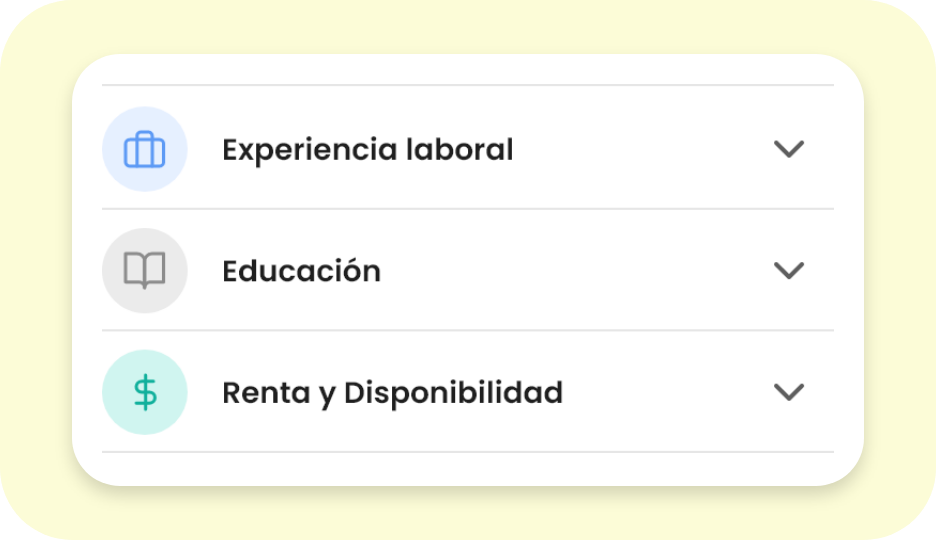Click the dollar sign icon
Viewport: 936px width, 540px height.
145,392
